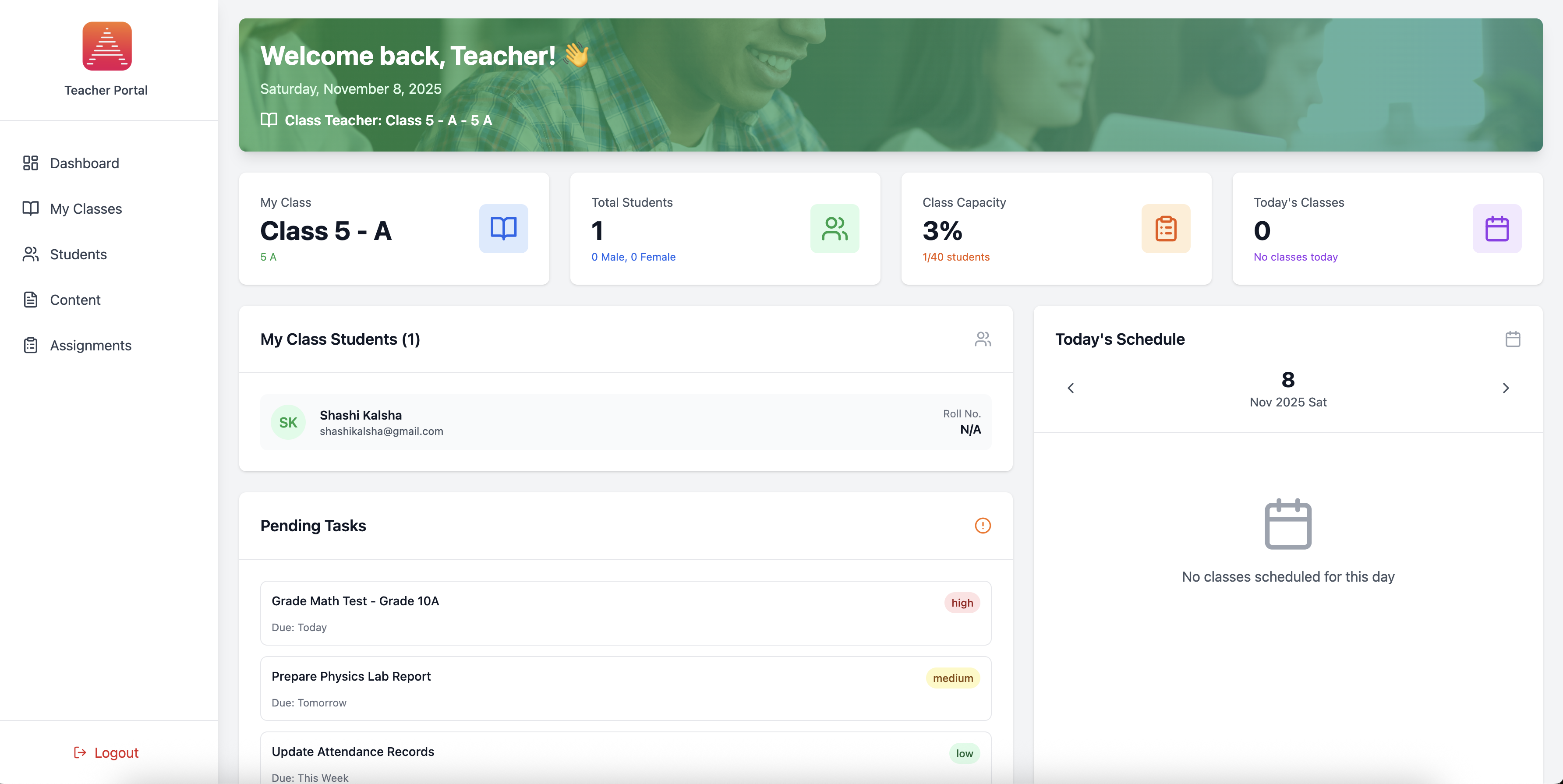Screen dimensions: 1563x784
Task: Click the 'high' priority badge on Grade Math Test
Action: (x=962, y=603)
